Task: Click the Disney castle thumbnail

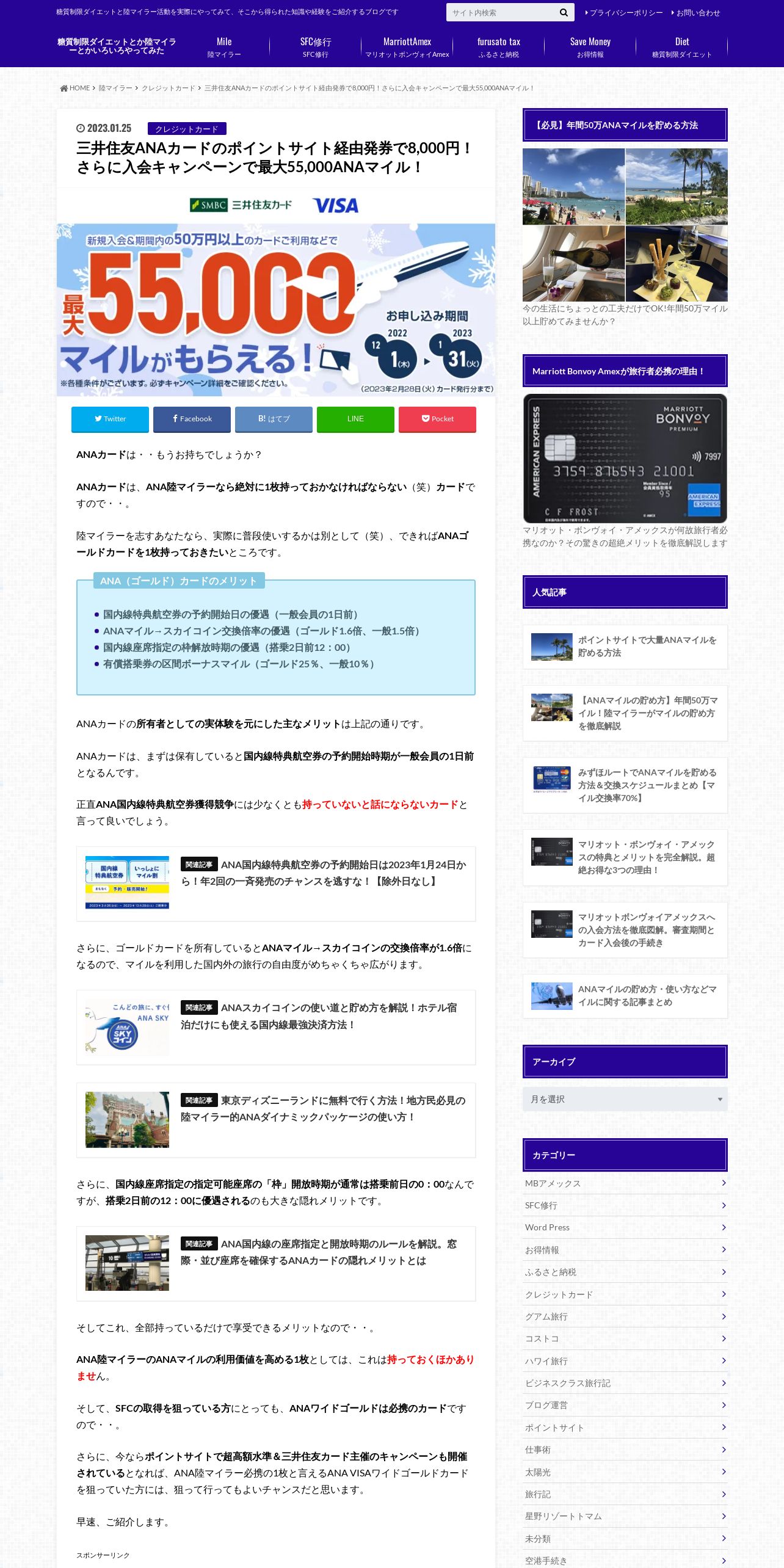Action: [127, 1120]
